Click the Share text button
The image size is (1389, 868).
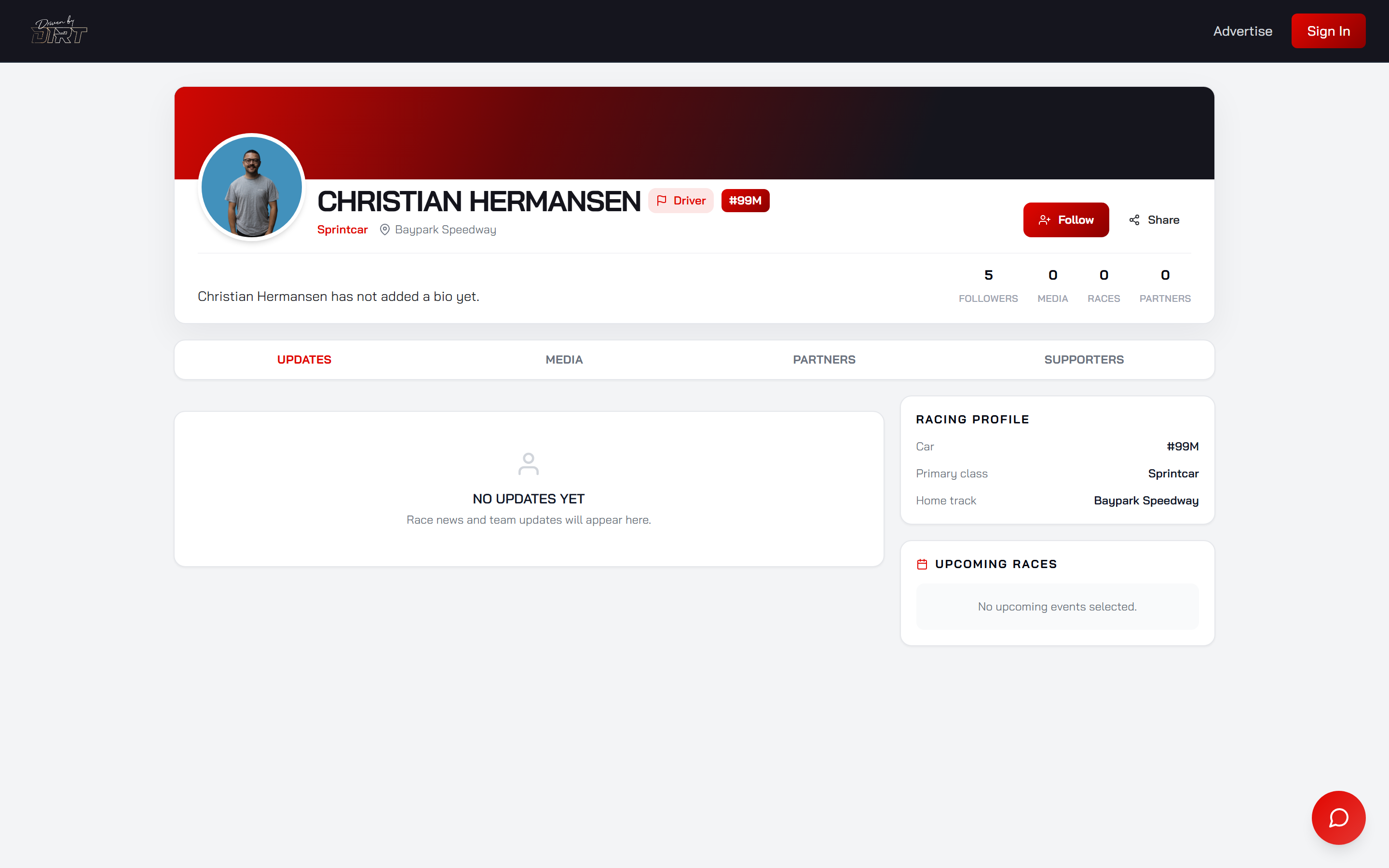pyautogui.click(x=1163, y=220)
